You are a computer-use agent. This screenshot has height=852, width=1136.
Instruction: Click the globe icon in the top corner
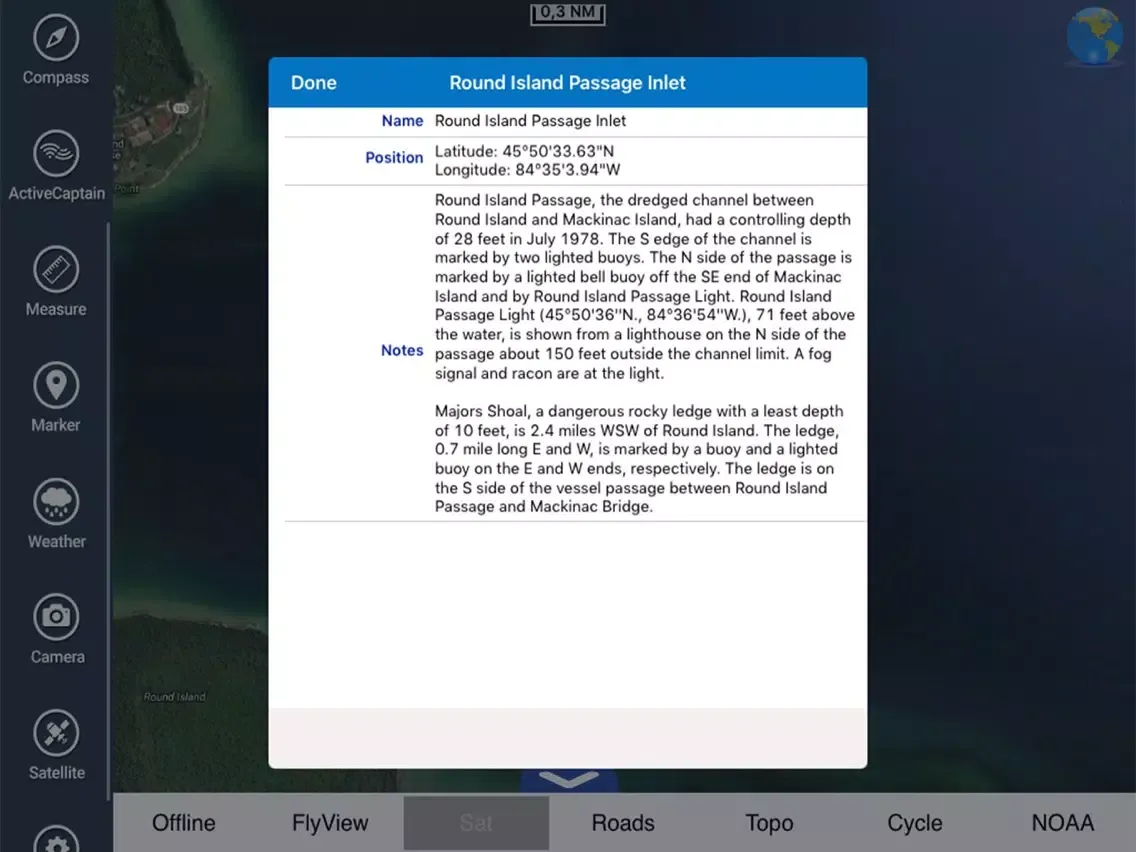point(1094,34)
